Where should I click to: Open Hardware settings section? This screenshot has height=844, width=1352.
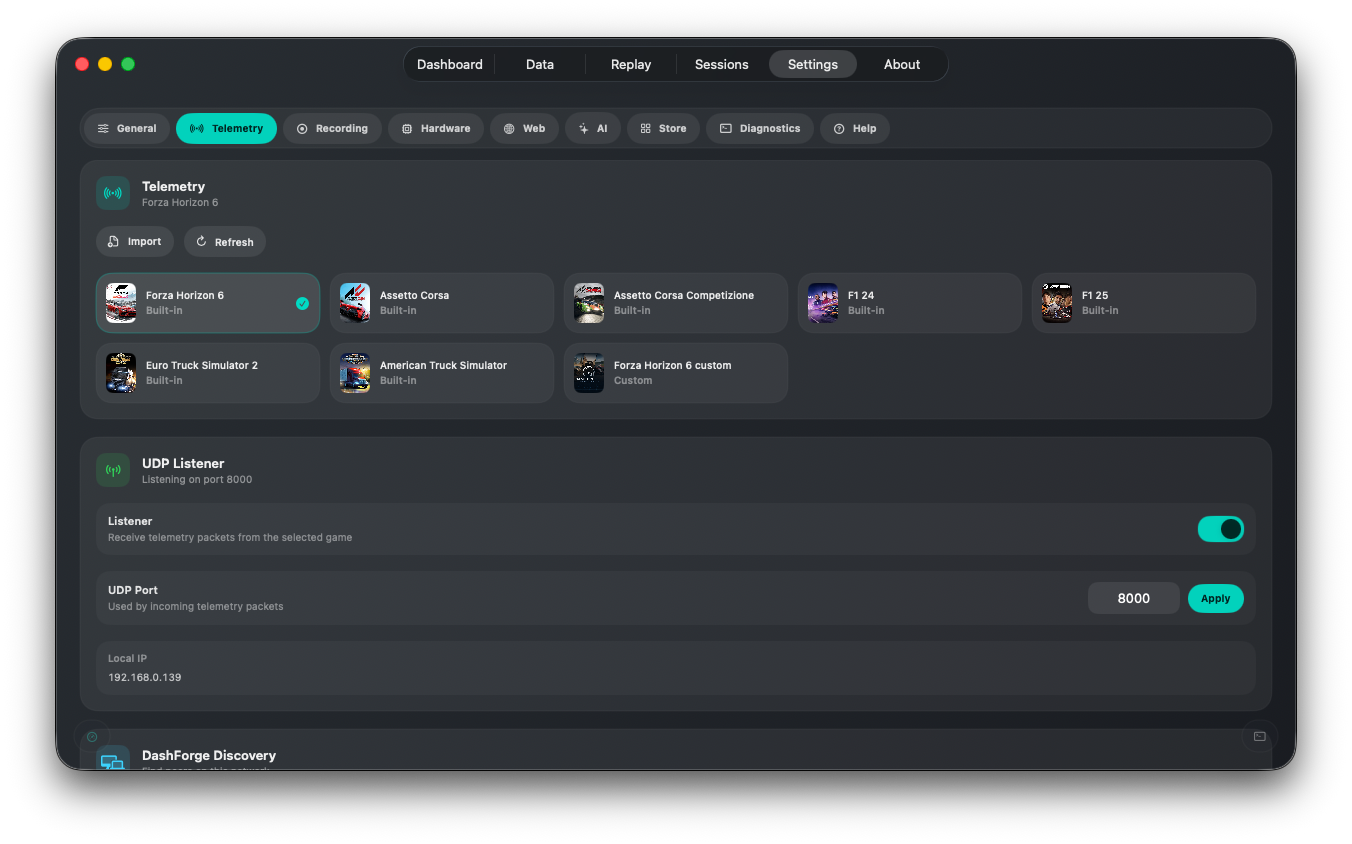(x=436, y=128)
